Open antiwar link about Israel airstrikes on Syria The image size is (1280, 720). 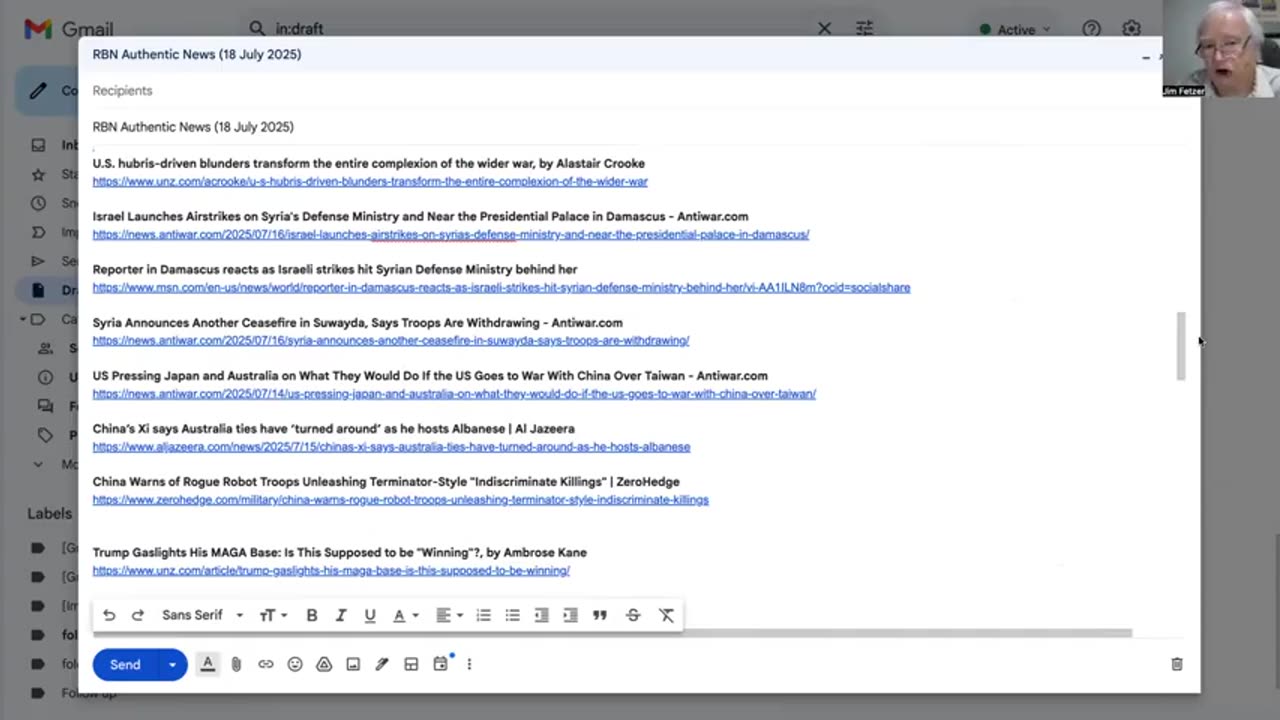click(451, 235)
